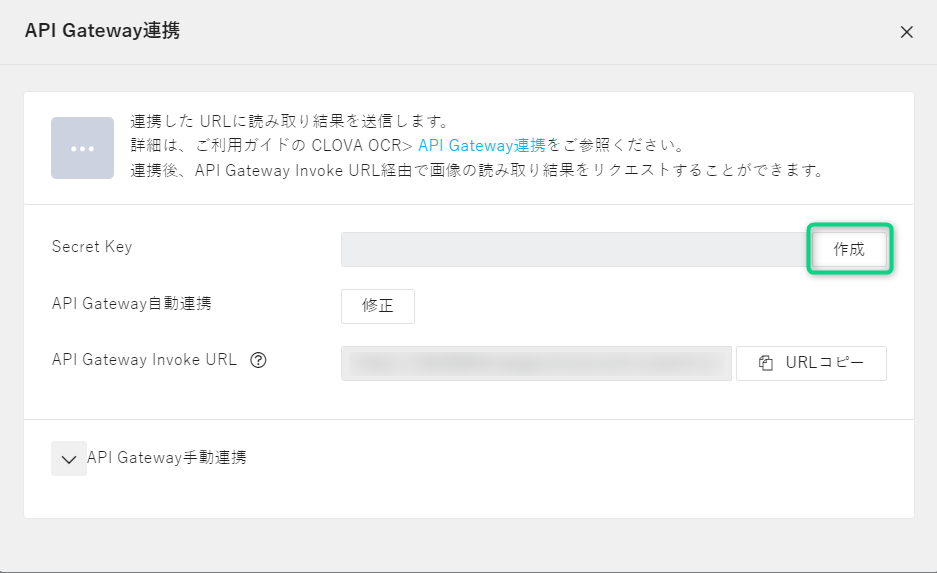The height and width of the screenshot is (573, 937).
Task: Click the gray ellipsis icon box
Action: click(82, 147)
